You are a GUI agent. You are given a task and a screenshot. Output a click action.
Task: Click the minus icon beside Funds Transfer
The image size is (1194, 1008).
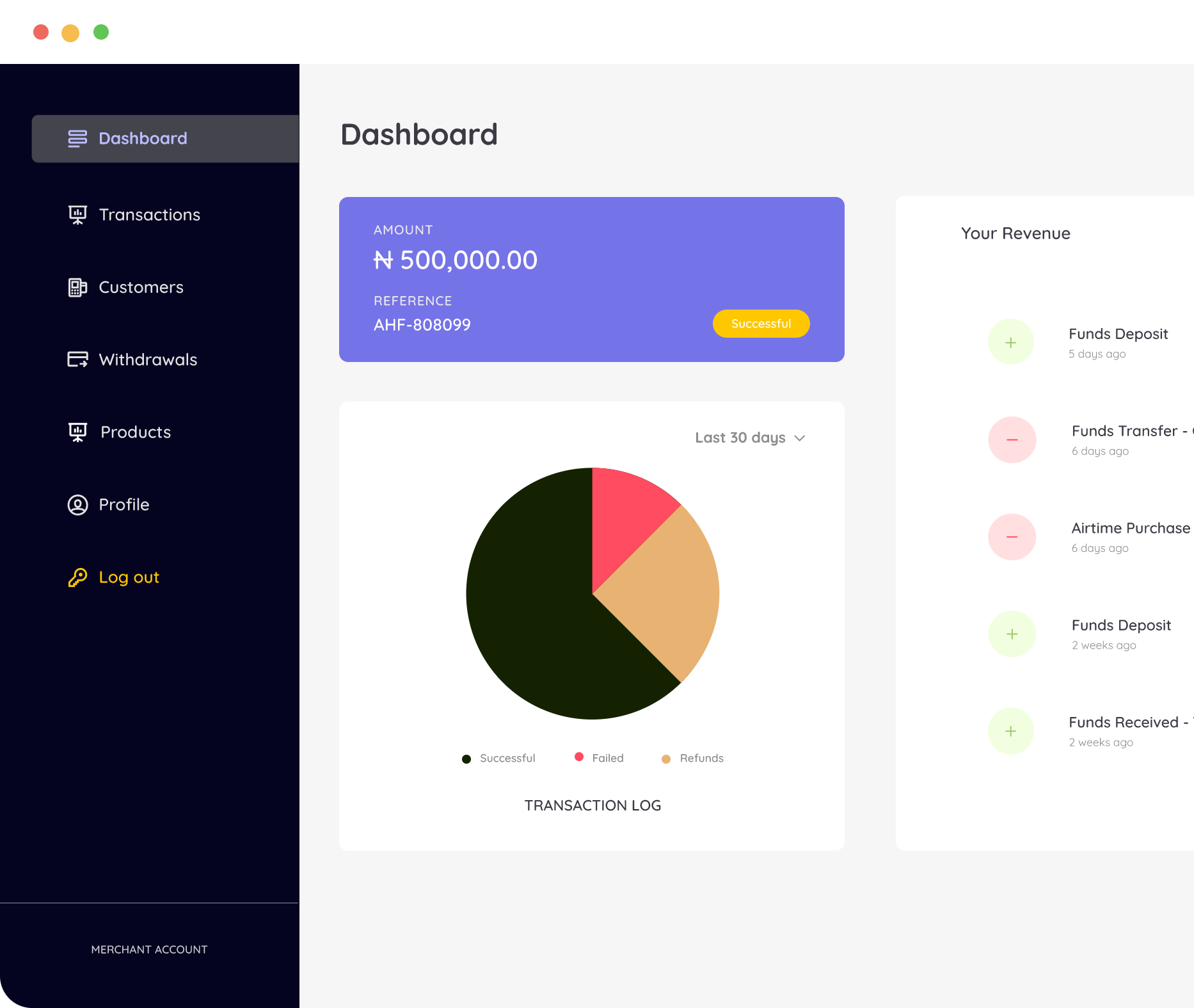(x=1012, y=439)
